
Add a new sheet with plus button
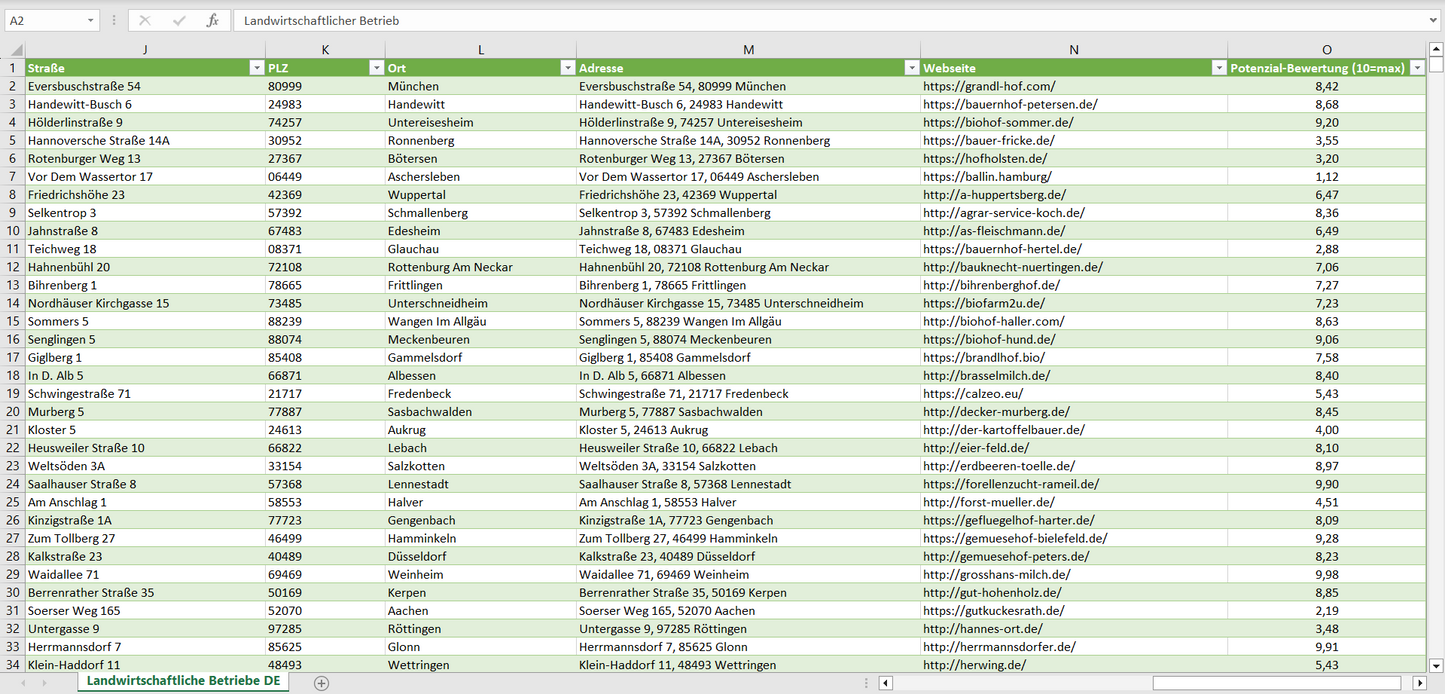[x=321, y=683]
